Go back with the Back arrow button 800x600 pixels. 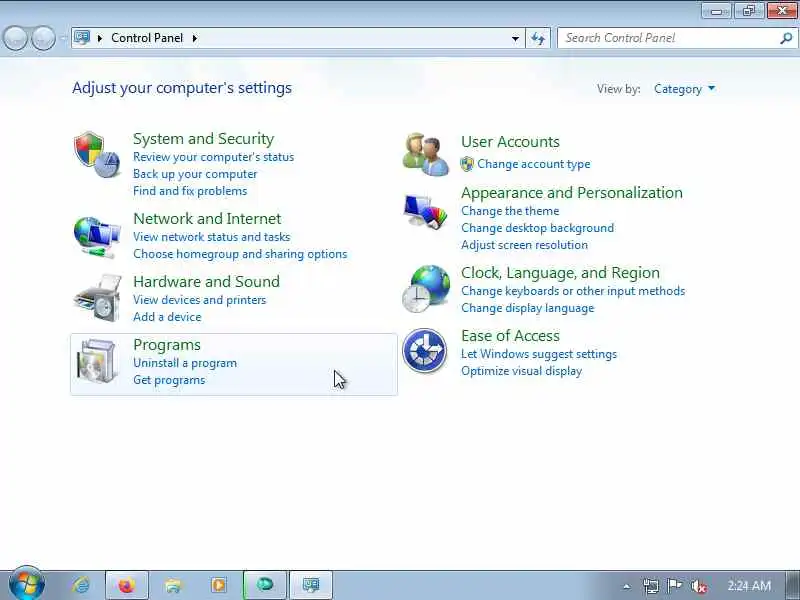coord(15,38)
